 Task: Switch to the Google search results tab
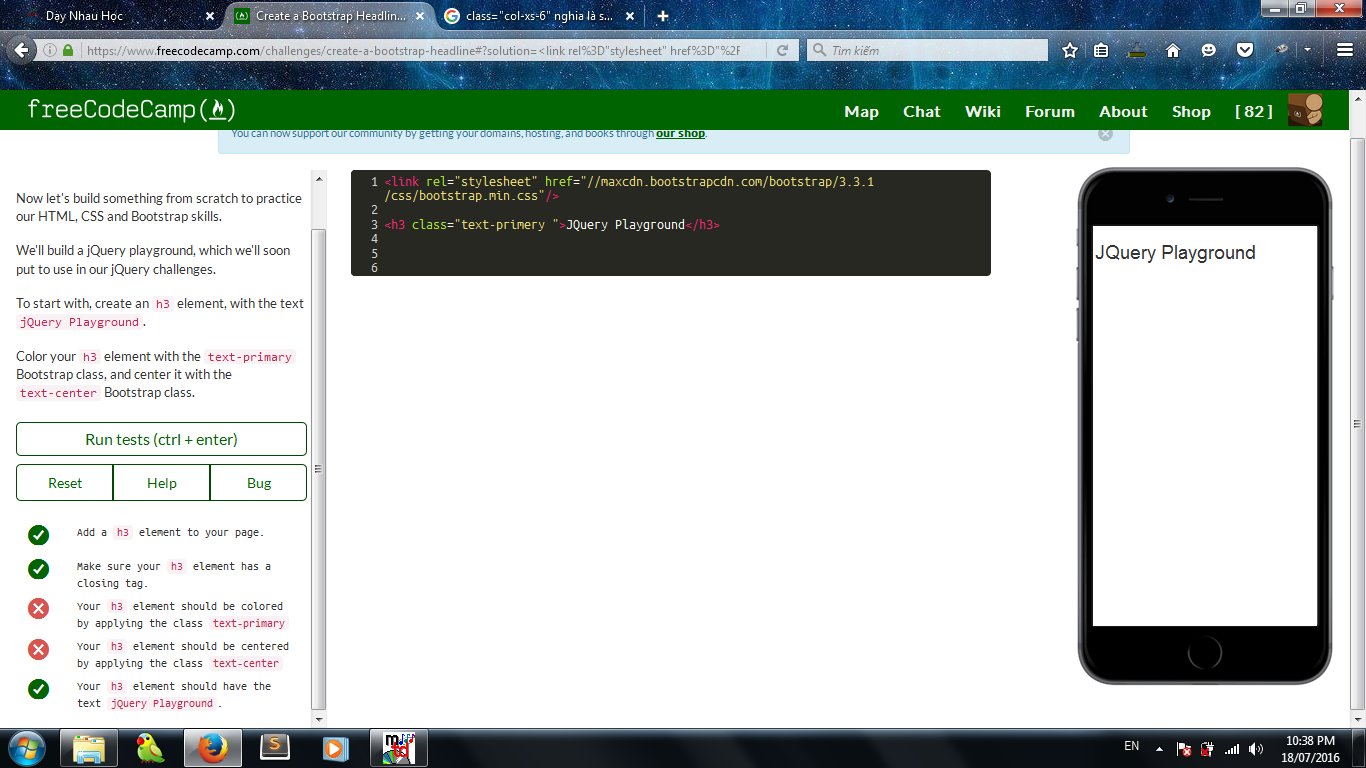[535, 16]
